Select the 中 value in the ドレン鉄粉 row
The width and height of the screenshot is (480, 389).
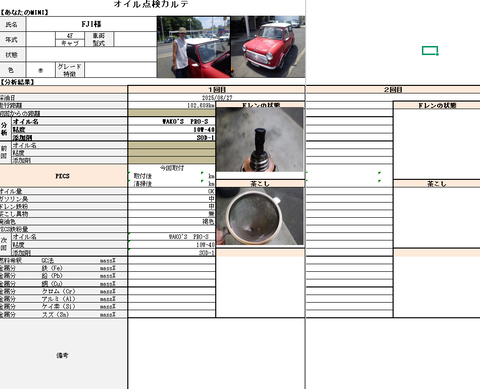click(211, 206)
